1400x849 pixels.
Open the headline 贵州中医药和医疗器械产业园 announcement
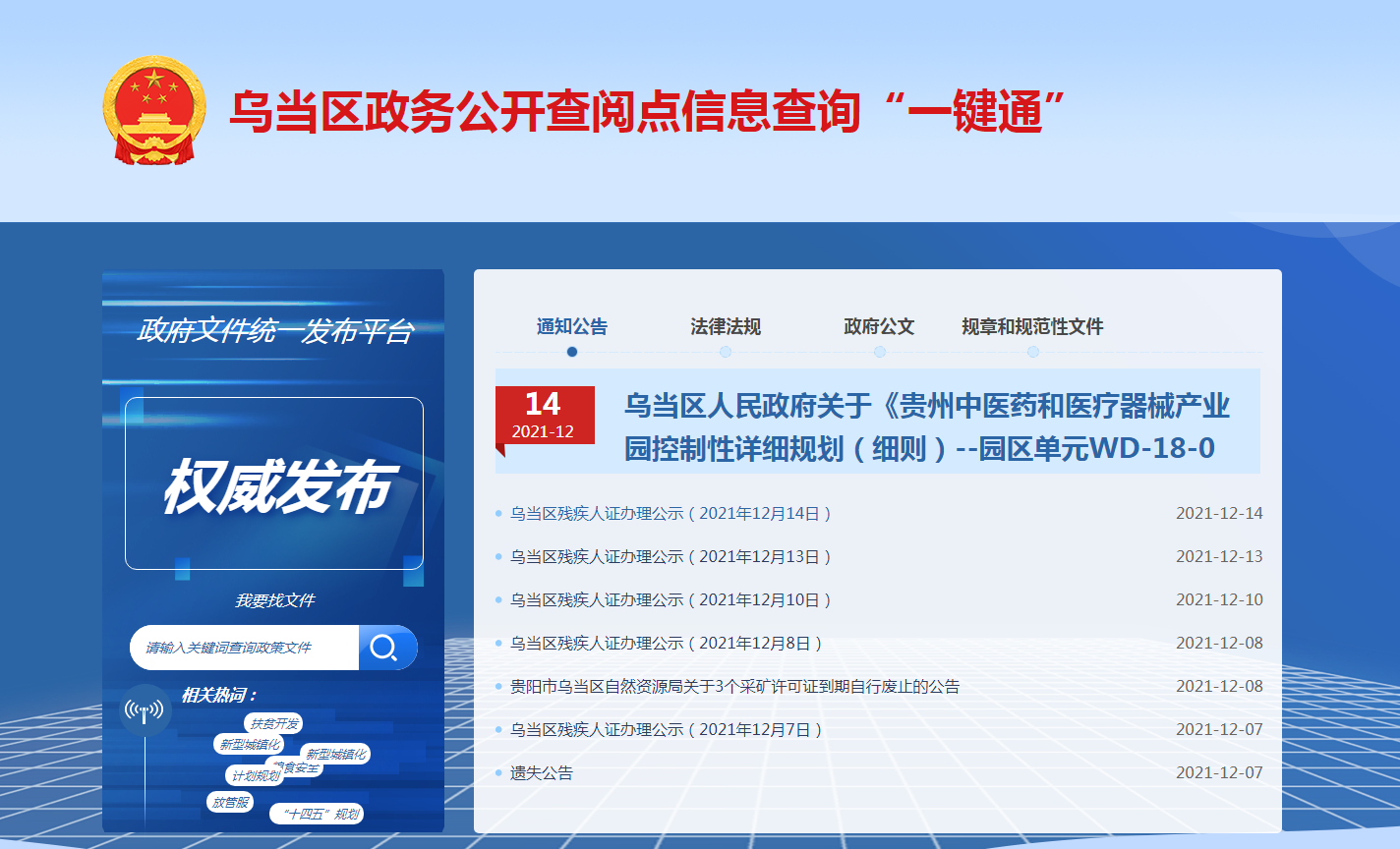(926, 426)
